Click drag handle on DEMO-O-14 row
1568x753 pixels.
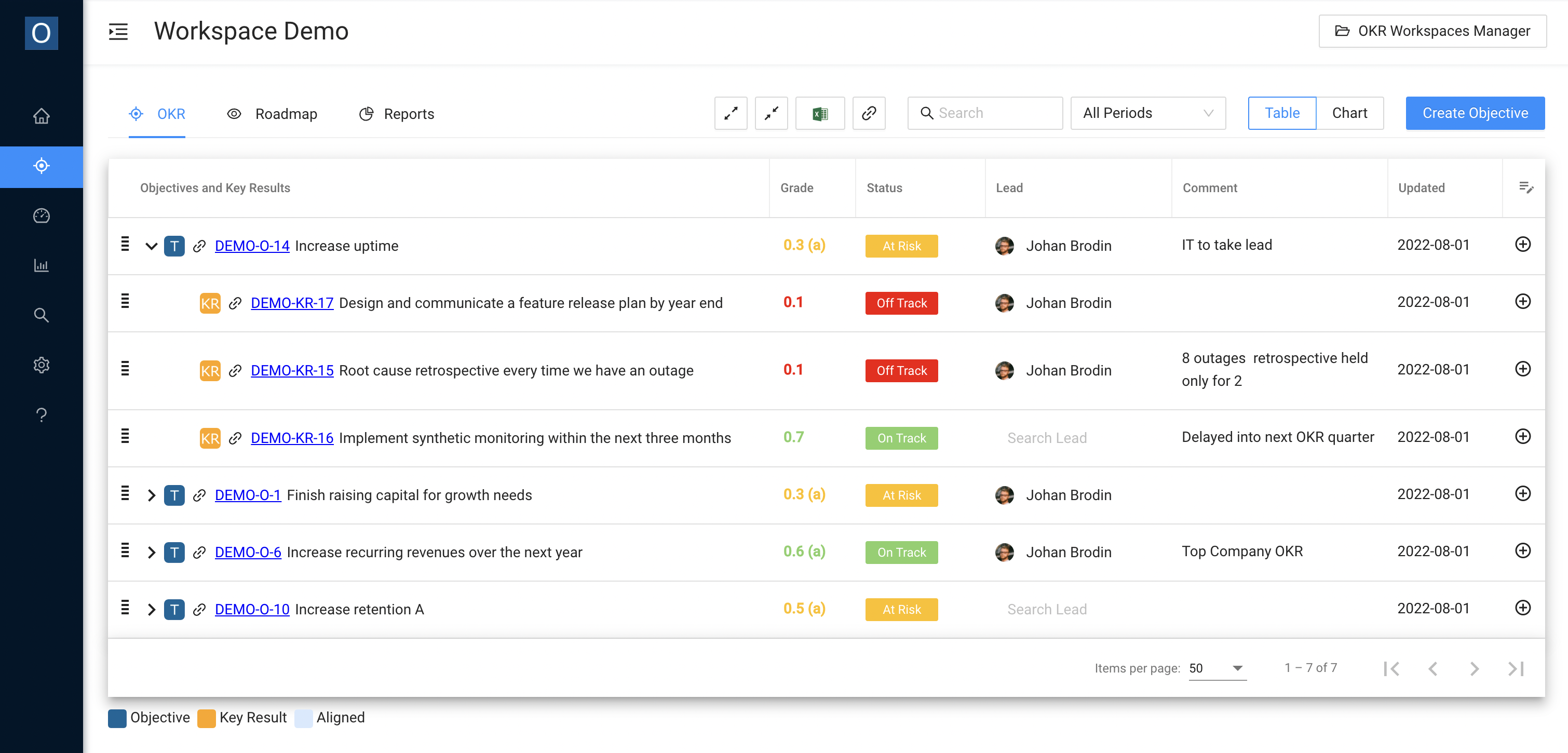(x=126, y=244)
